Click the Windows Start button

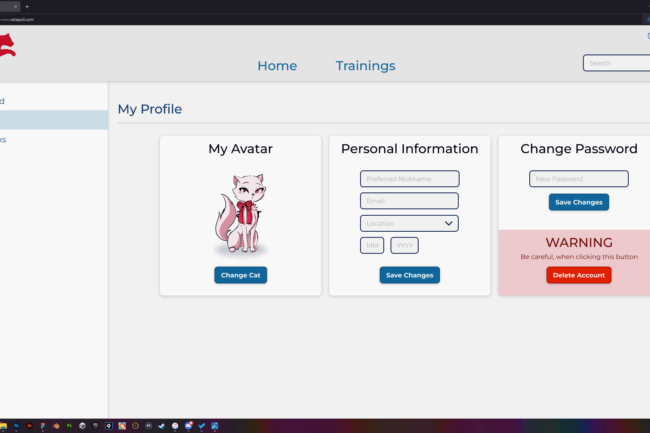point(3,425)
